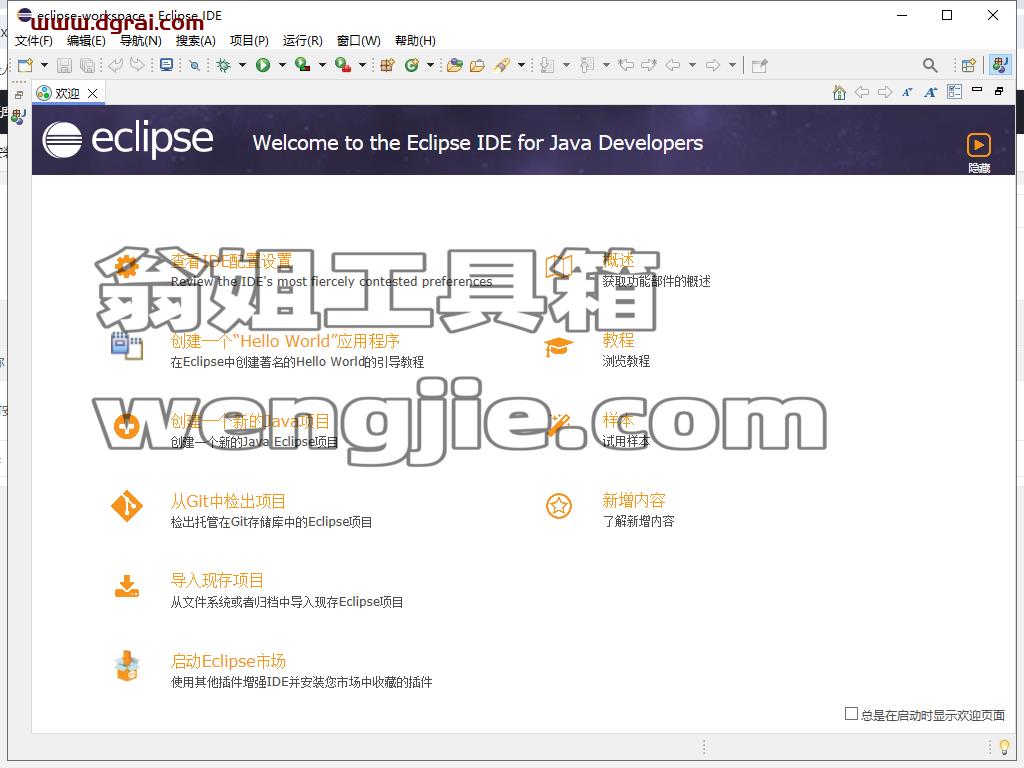
Task: Expand the Coverage dropdown arrow
Action: tap(322, 65)
